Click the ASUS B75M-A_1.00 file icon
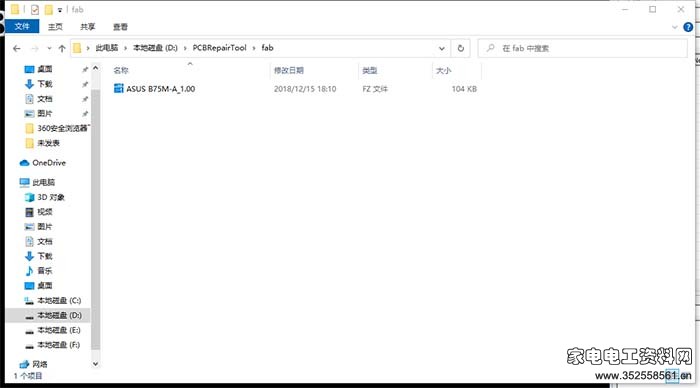Screen dimensions: 700x388 tap(118, 88)
